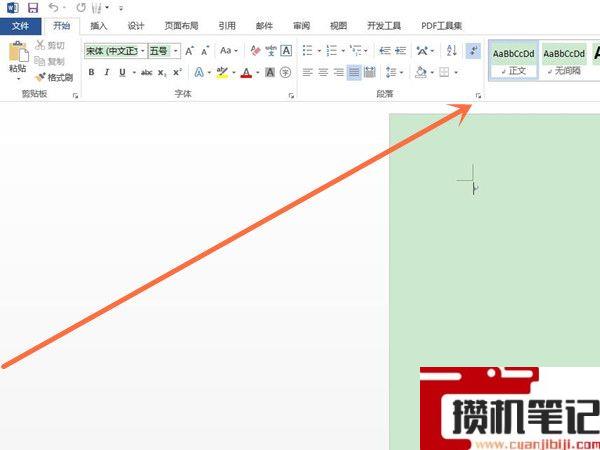Image resolution: width=600 pixels, height=450 pixels.
Task: Click the bullet list icon
Action: 307,51
